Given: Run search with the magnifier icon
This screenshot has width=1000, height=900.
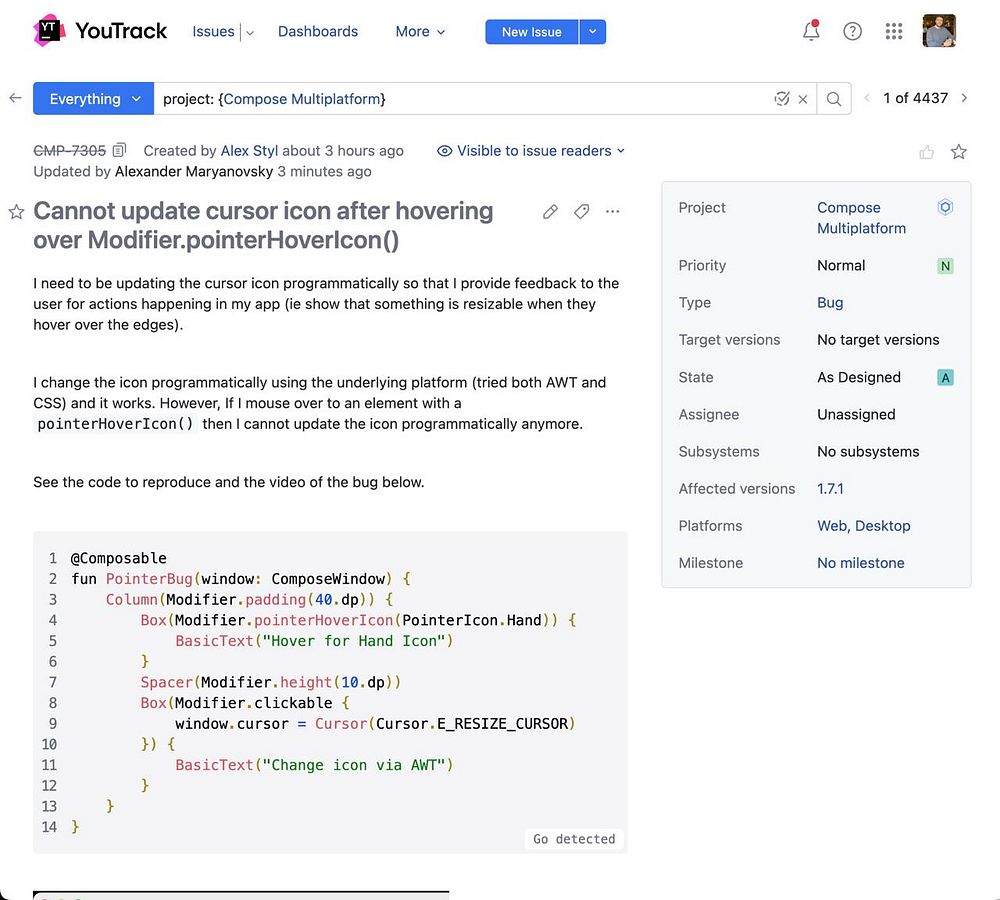Looking at the screenshot, I should pyautogui.click(x=834, y=99).
